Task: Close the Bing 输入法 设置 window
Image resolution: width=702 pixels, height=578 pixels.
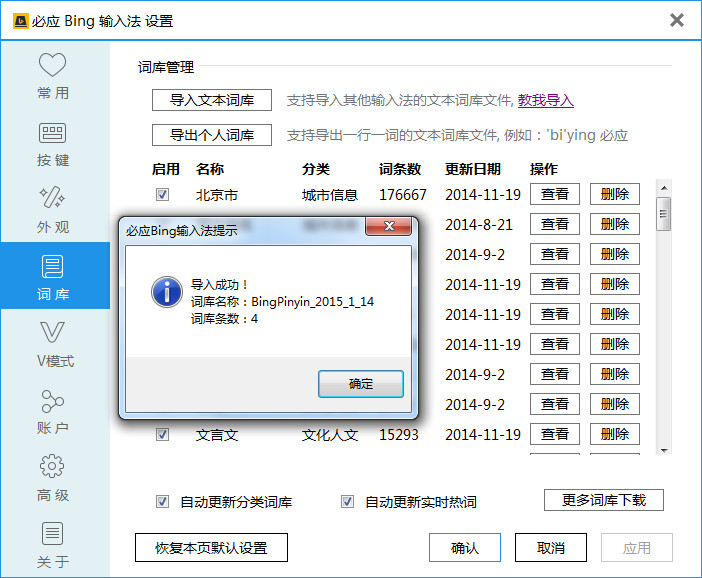Action: click(676, 20)
